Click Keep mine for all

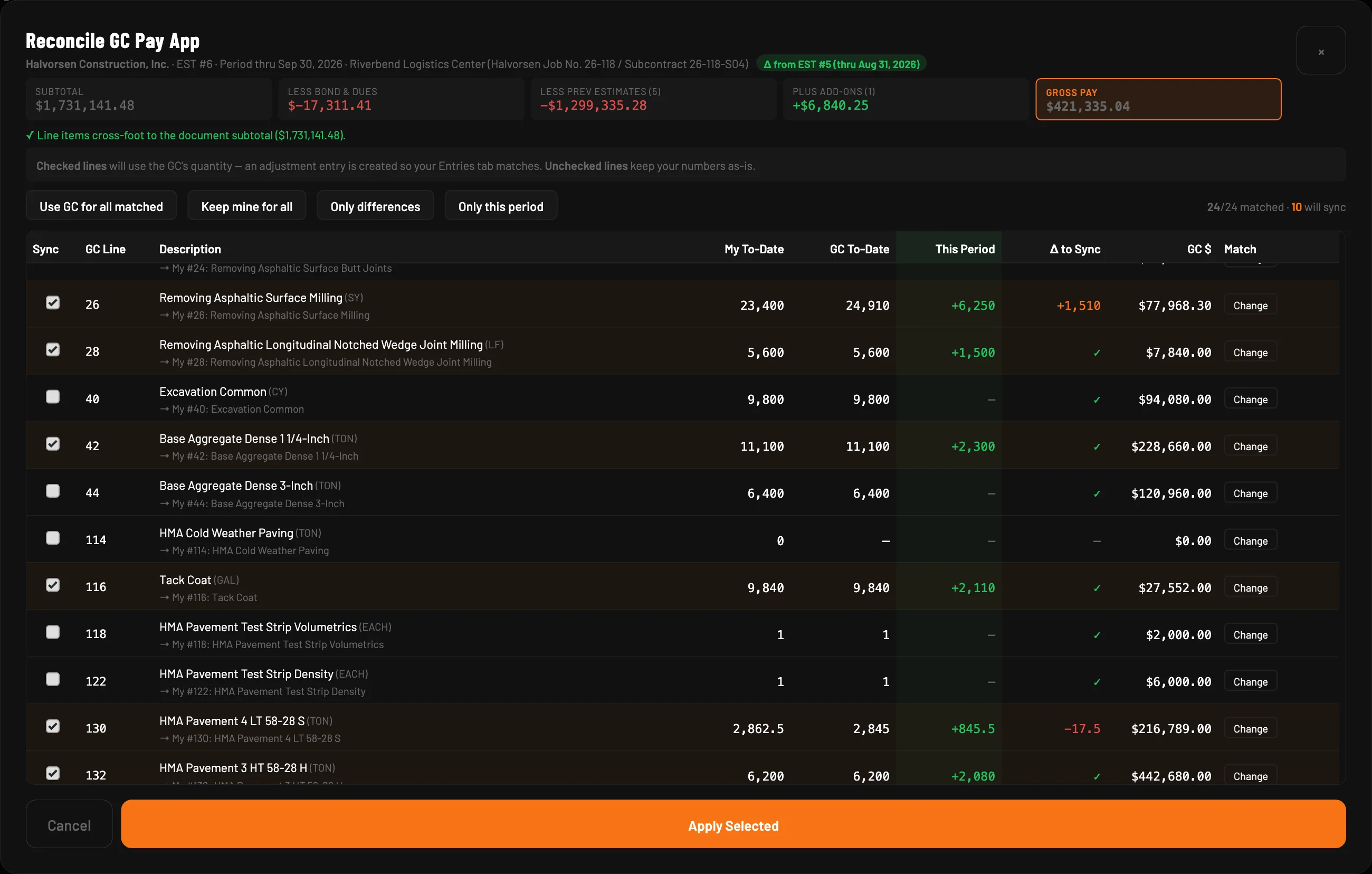[247, 206]
